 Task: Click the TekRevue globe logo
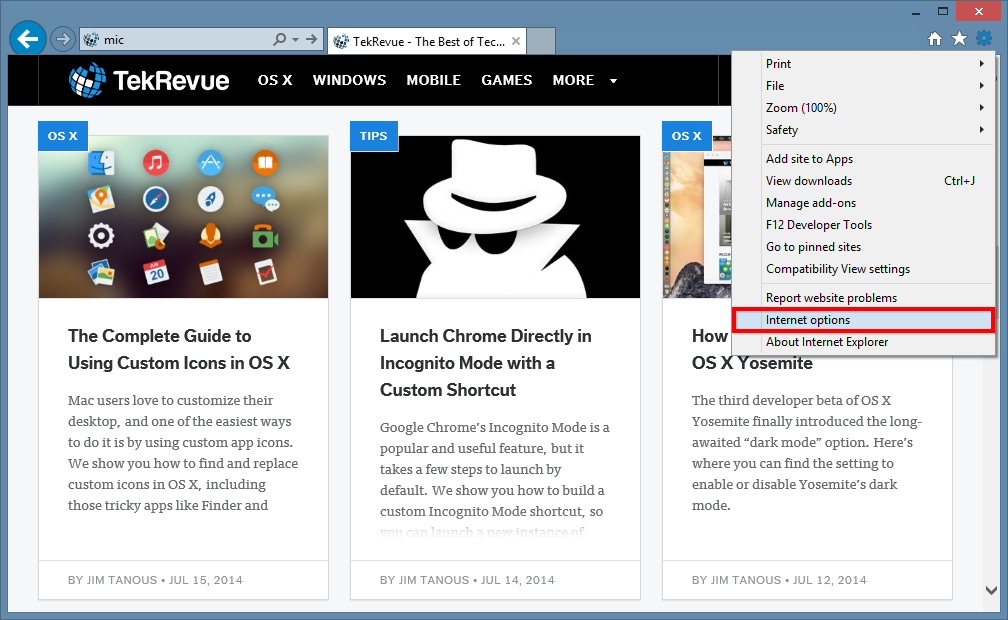[87, 80]
